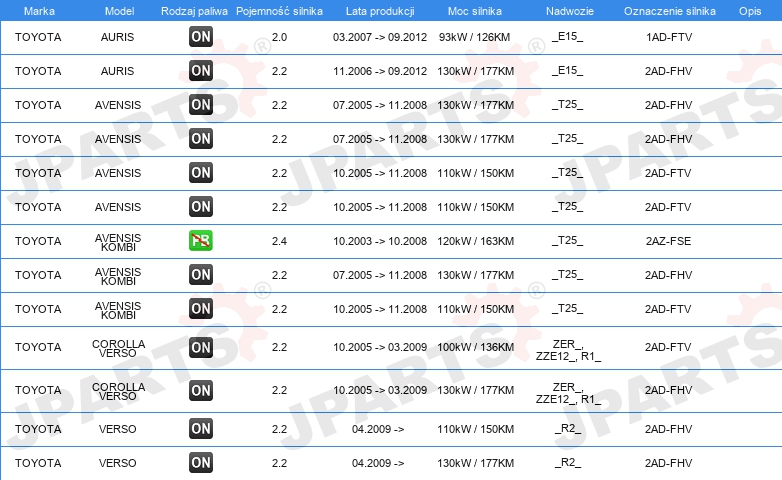The width and height of the screenshot is (782, 480).
Task: Click "2AD-FHV" in the AURIS 2.2 row
Action: tap(668, 71)
